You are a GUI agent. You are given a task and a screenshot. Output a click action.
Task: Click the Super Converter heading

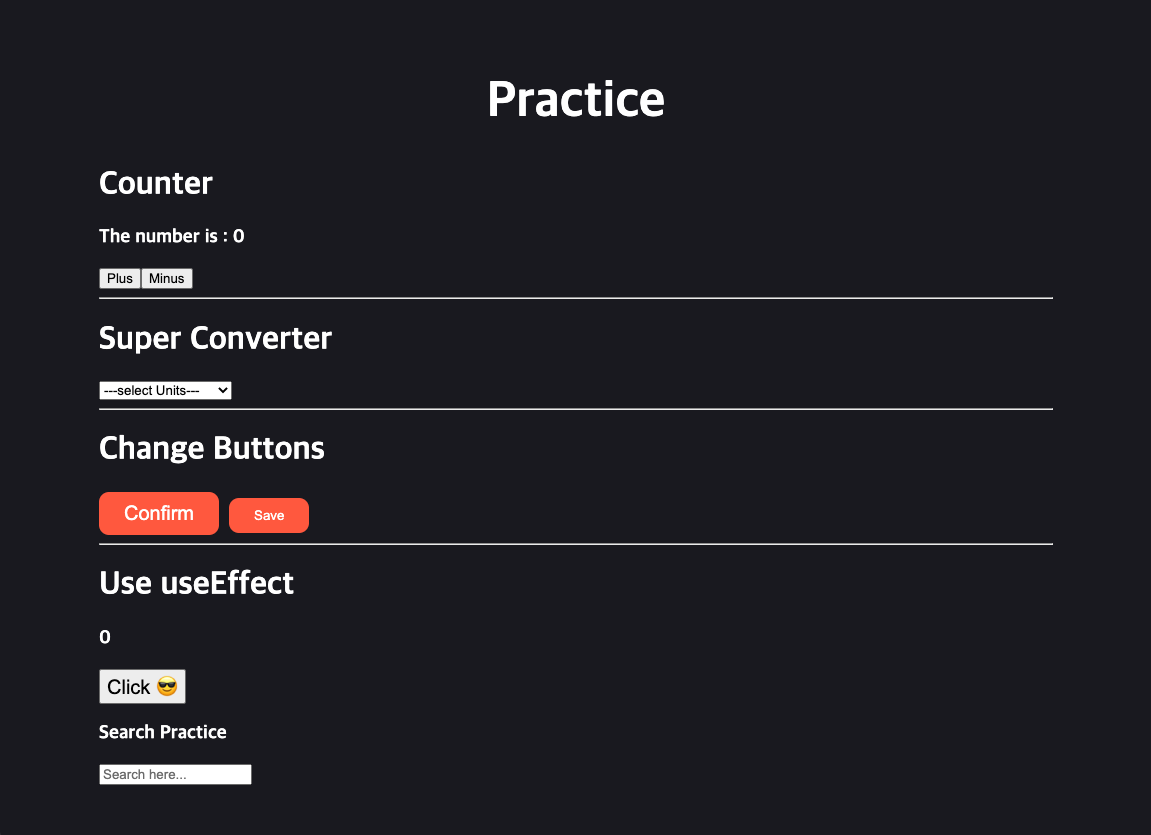215,338
